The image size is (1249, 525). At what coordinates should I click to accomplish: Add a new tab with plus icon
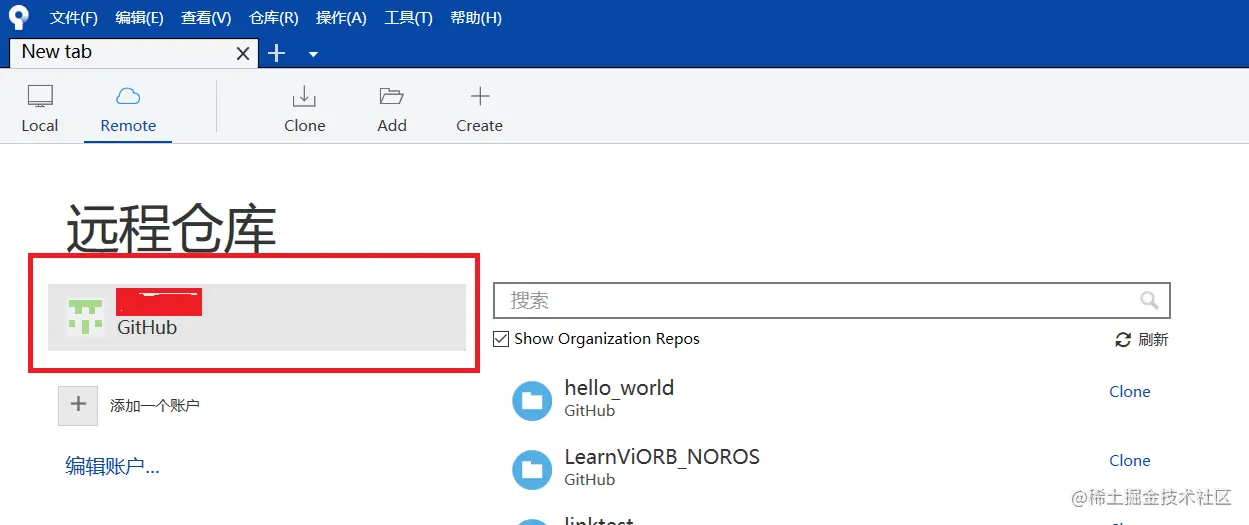(277, 53)
